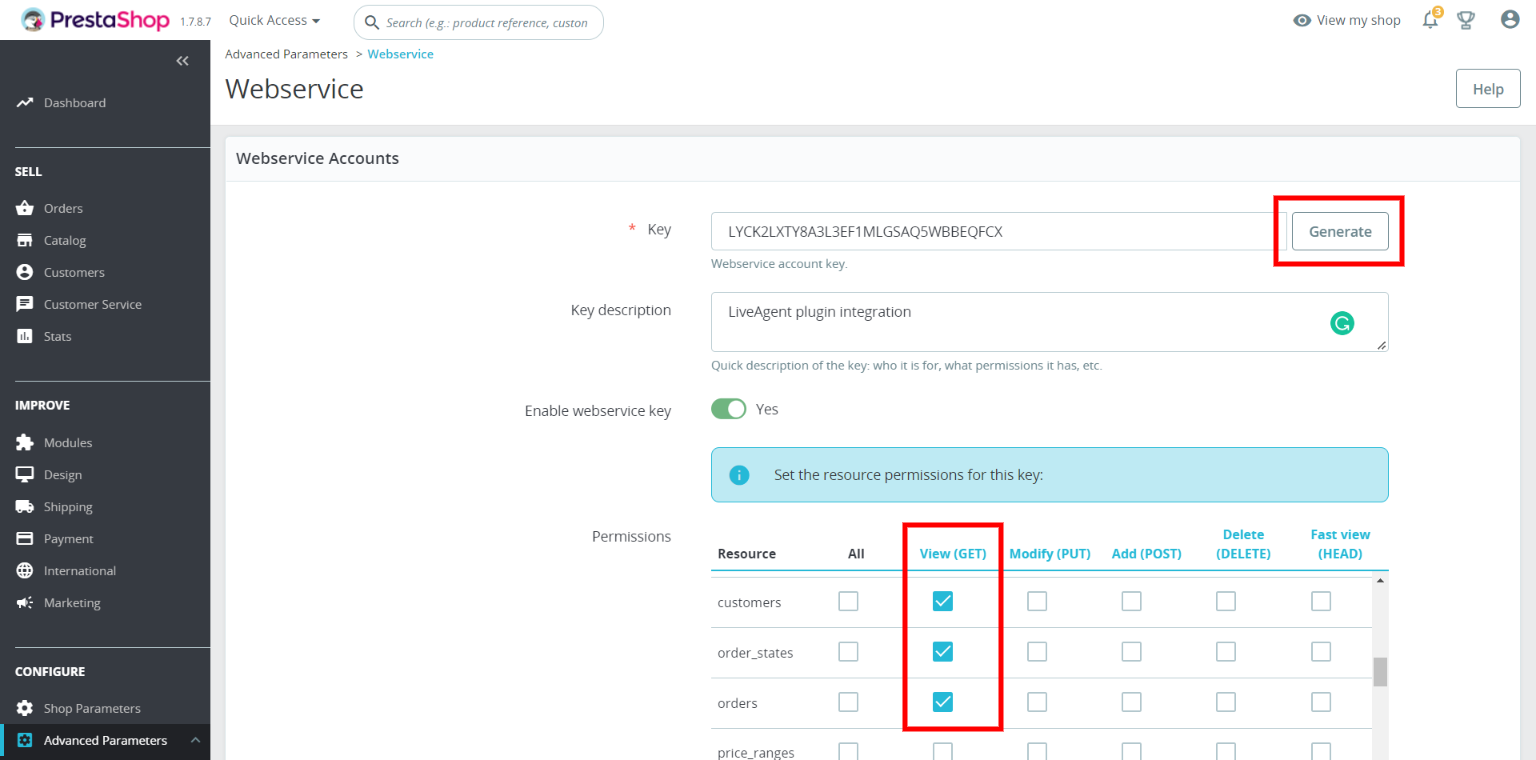This screenshot has width=1536, height=760.
Task: Uncheck View (GET) for customers
Action: click(942, 601)
